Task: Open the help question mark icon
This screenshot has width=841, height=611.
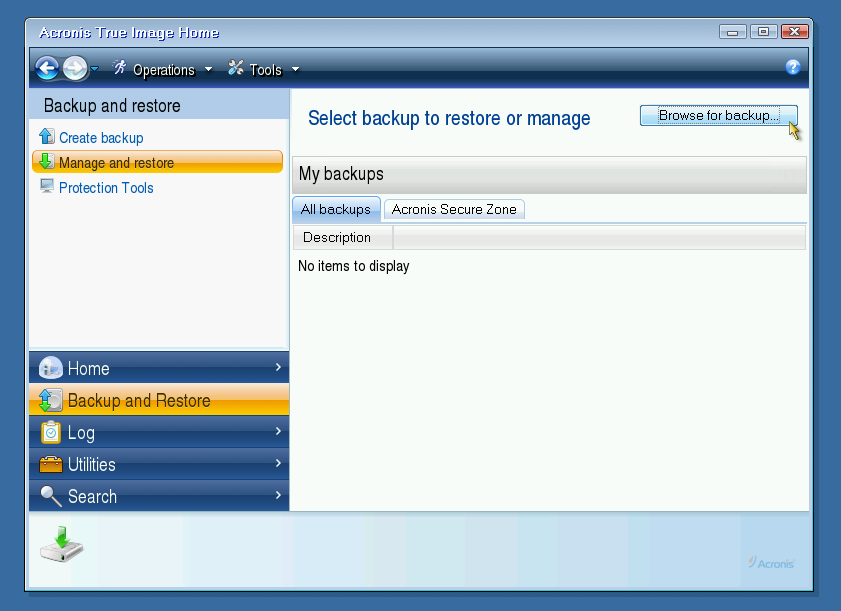Action: [x=793, y=67]
